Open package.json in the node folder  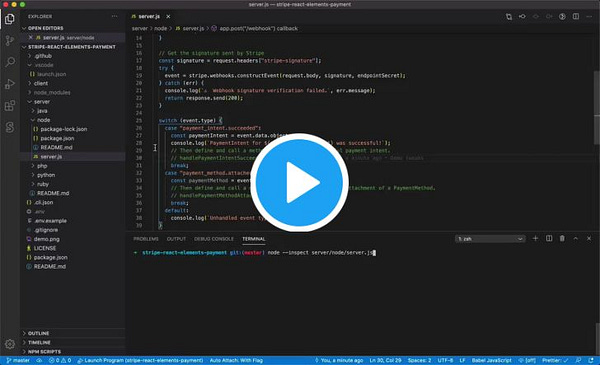click(x=57, y=138)
